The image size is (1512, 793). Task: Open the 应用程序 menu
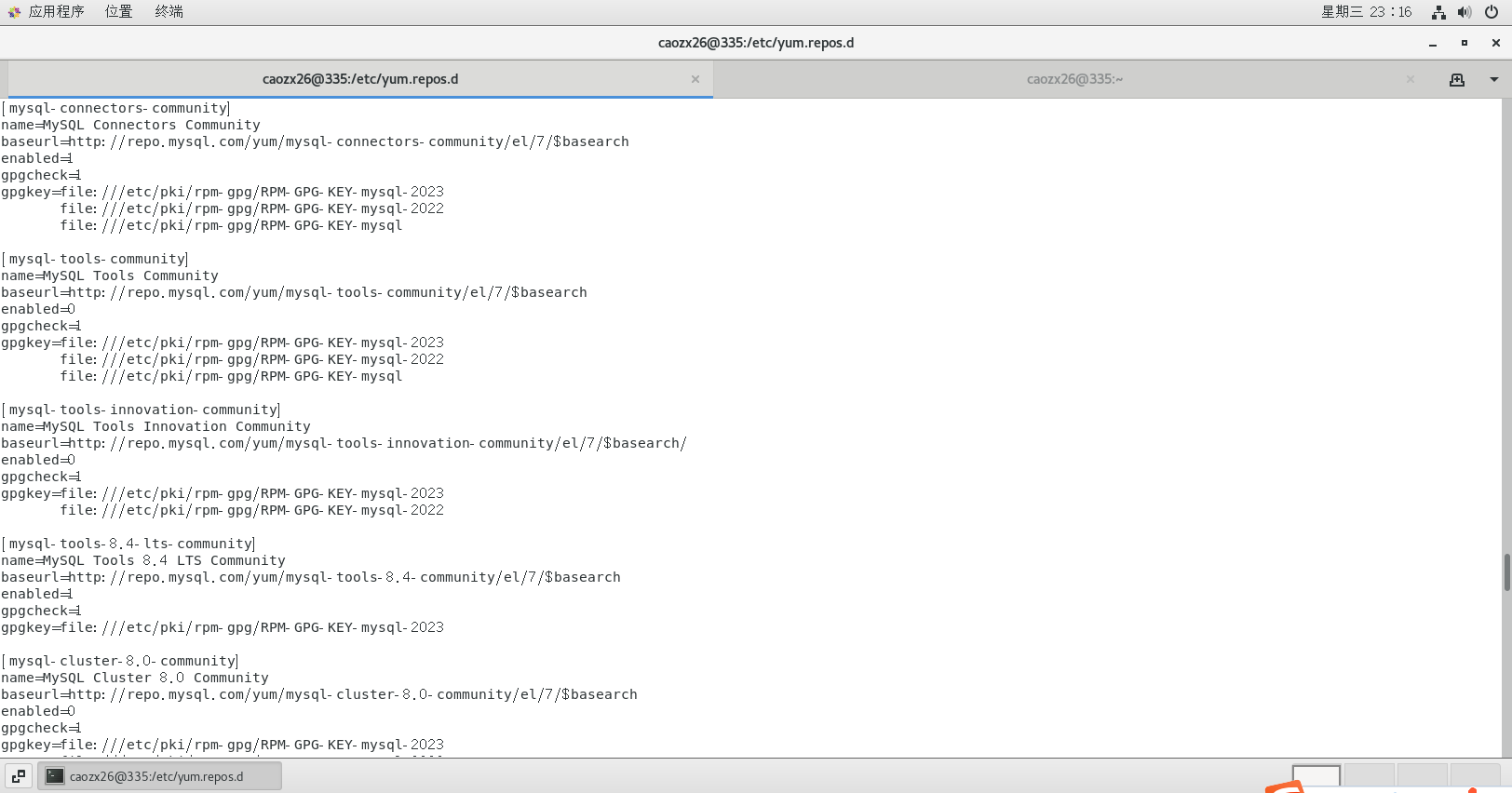tap(46, 11)
